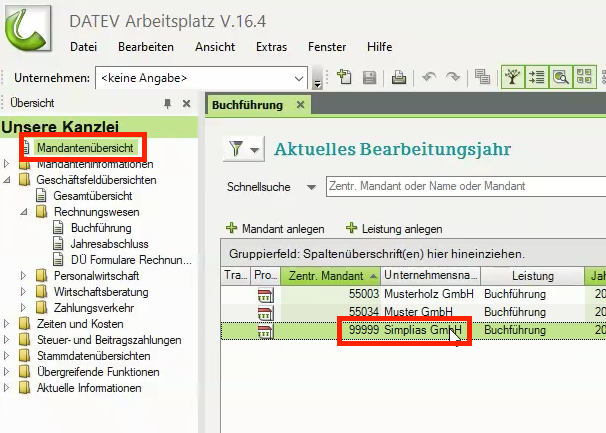606x433 pixels.
Task: Toggle the indented list view button
Action: click(x=537, y=77)
